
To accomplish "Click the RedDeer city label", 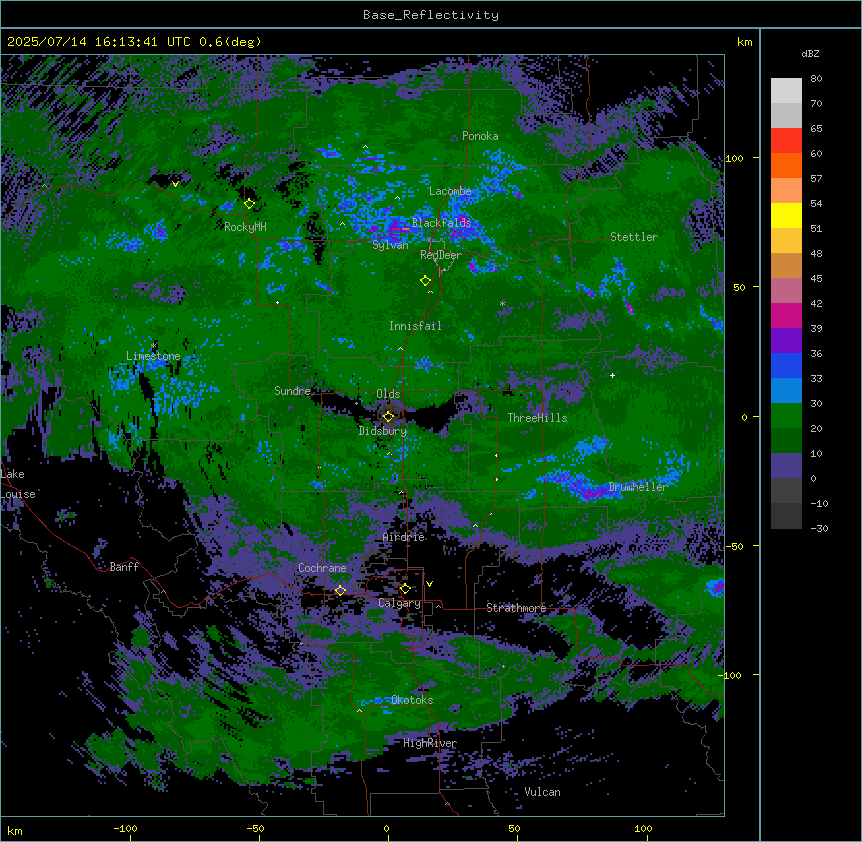I will (440, 255).
